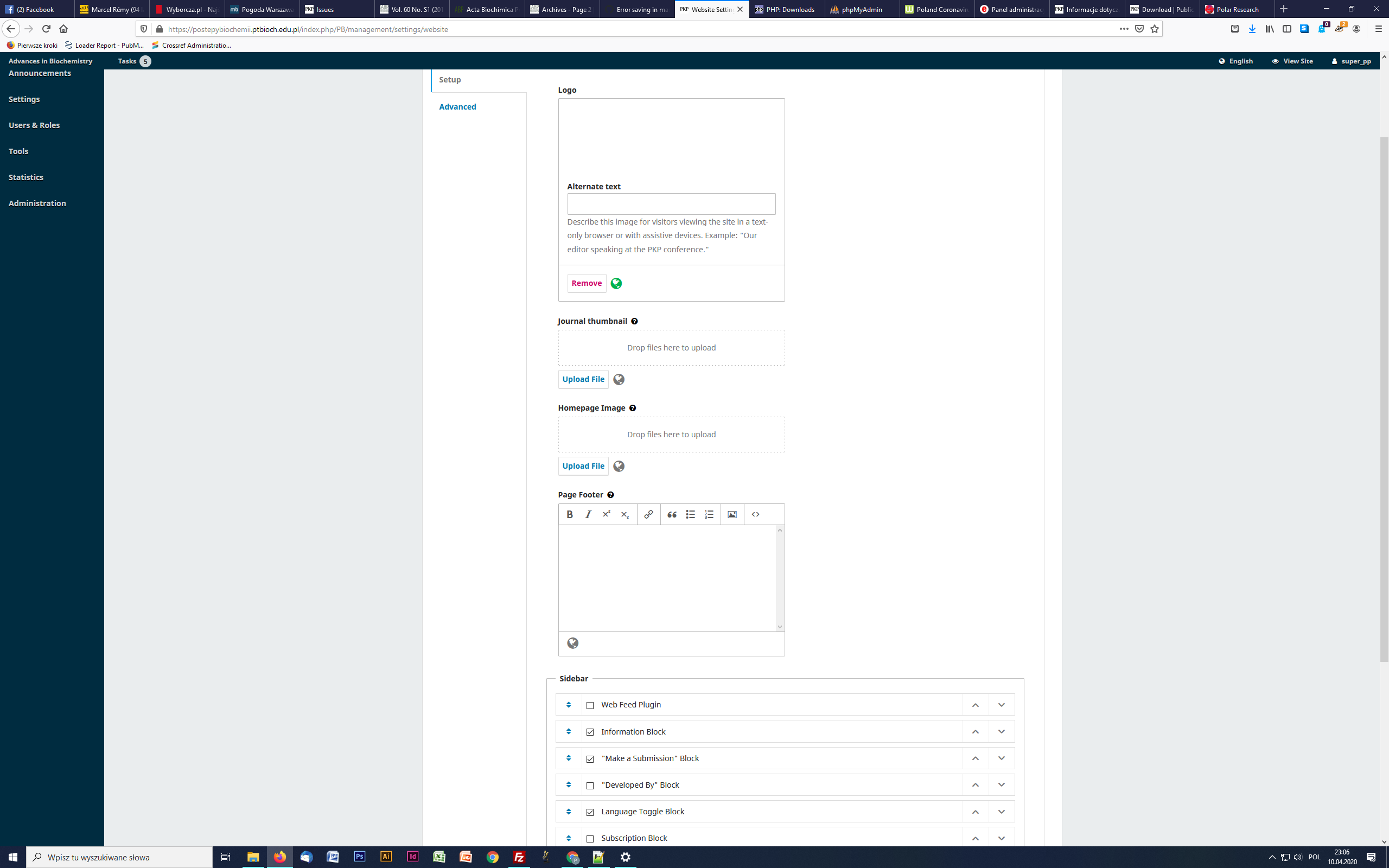Click the Windows Start button
The image size is (1389, 868).
(x=12, y=857)
